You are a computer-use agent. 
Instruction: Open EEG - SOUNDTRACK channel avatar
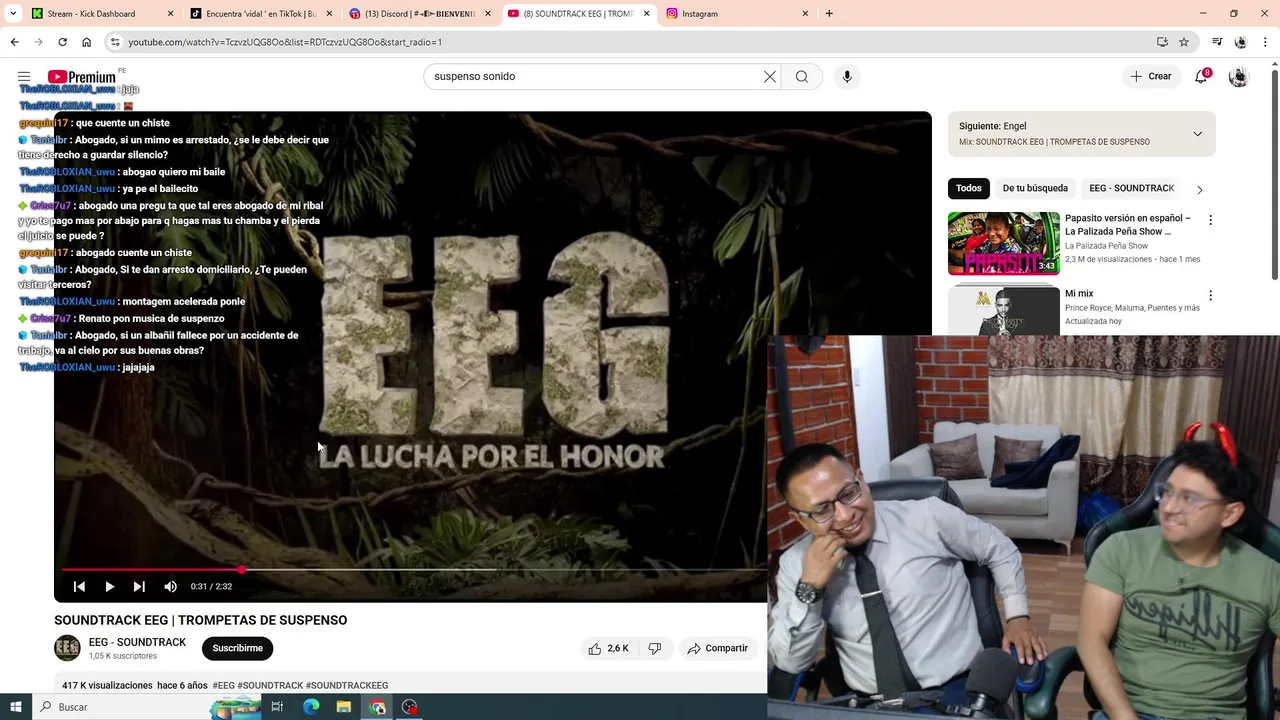[67, 648]
